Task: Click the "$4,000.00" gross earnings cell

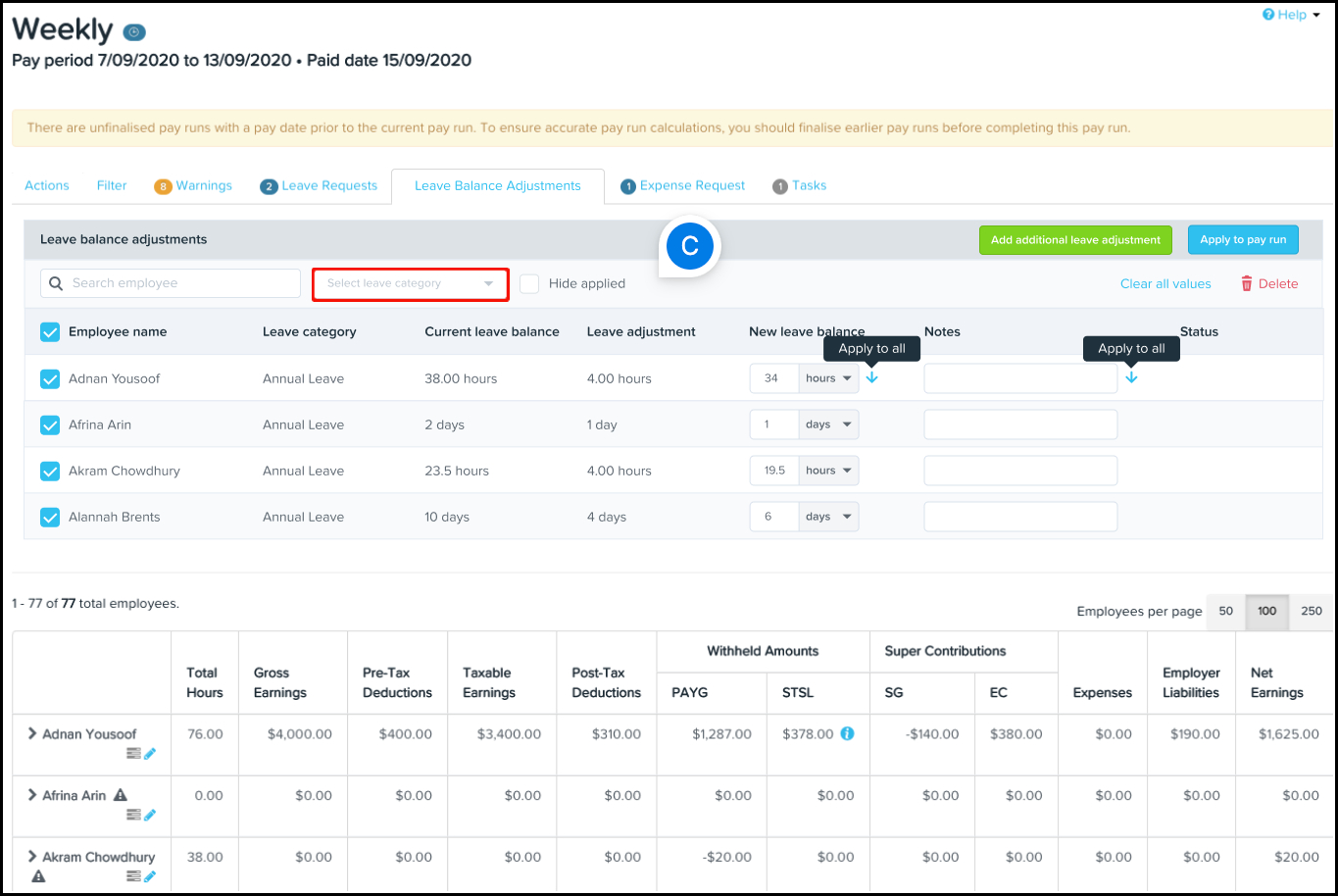Action: coord(300,733)
